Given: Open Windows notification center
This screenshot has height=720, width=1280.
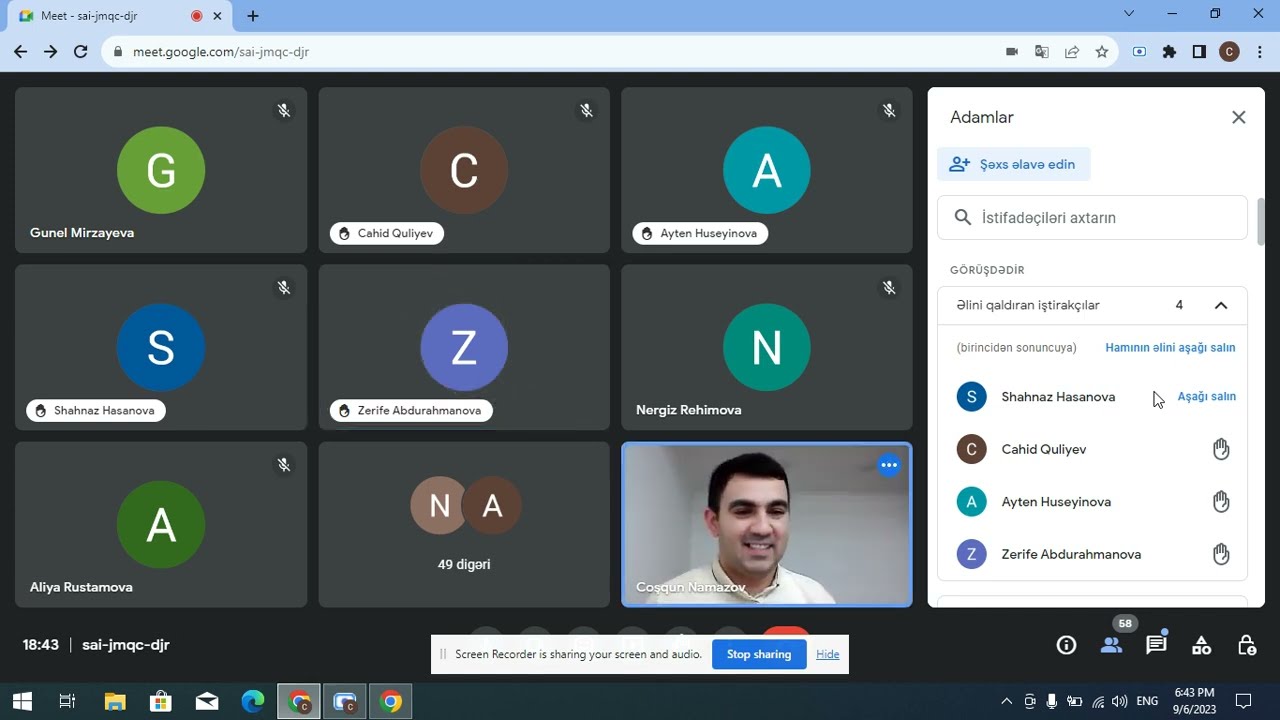Looking at the screenshot, I should tap(1243, 701).
